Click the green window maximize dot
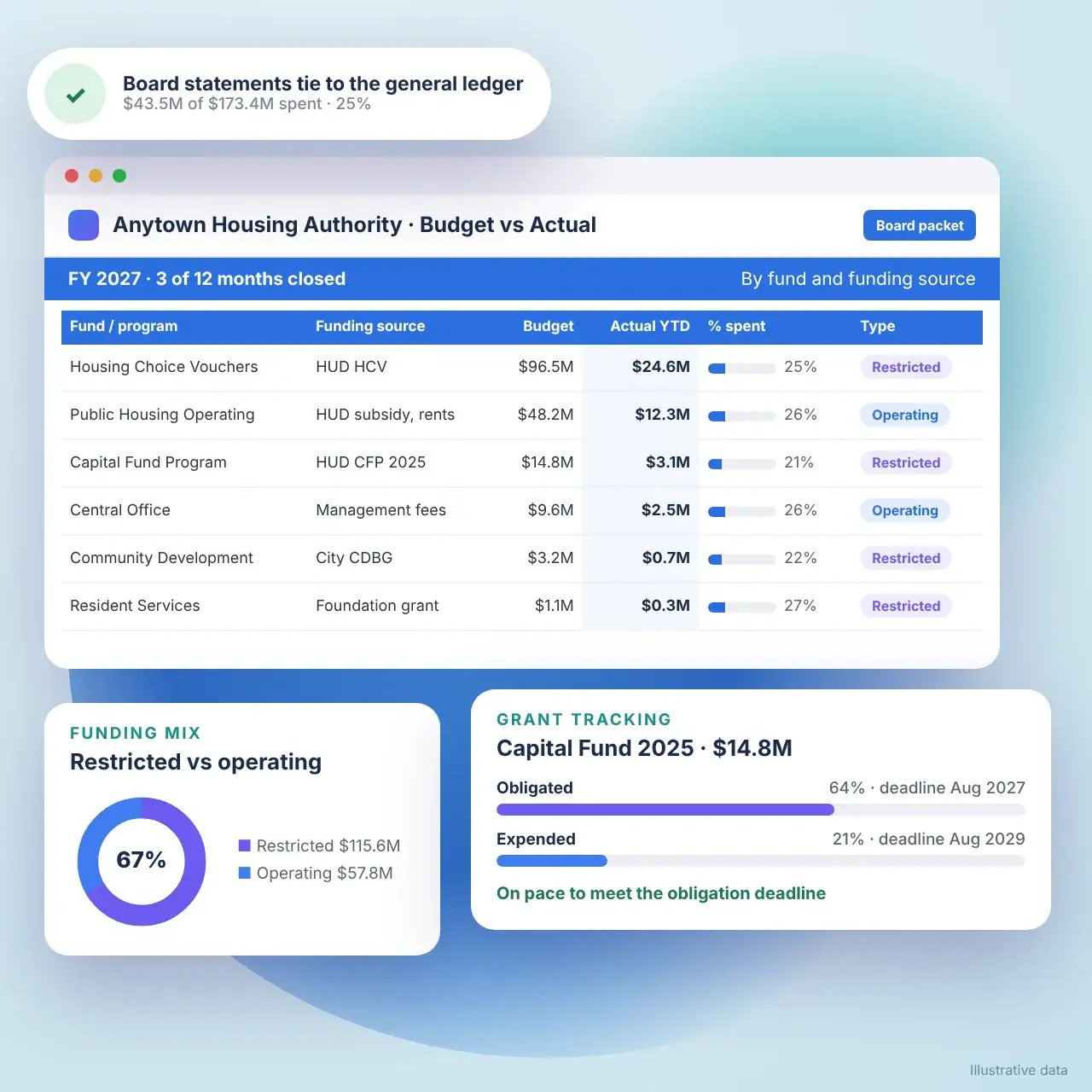1092x1092 pixels. click(119, 176)
